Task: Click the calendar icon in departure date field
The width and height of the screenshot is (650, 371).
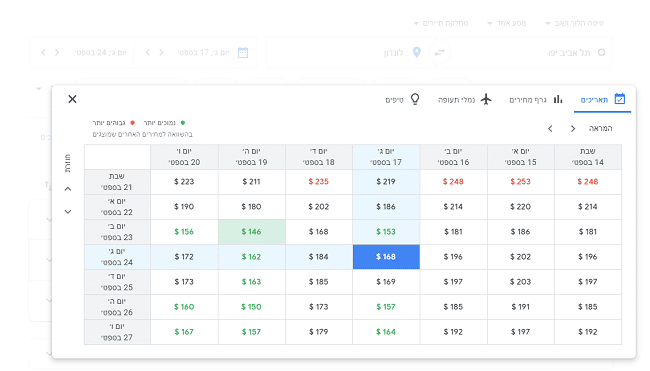Action: click(x=243, y=53)
